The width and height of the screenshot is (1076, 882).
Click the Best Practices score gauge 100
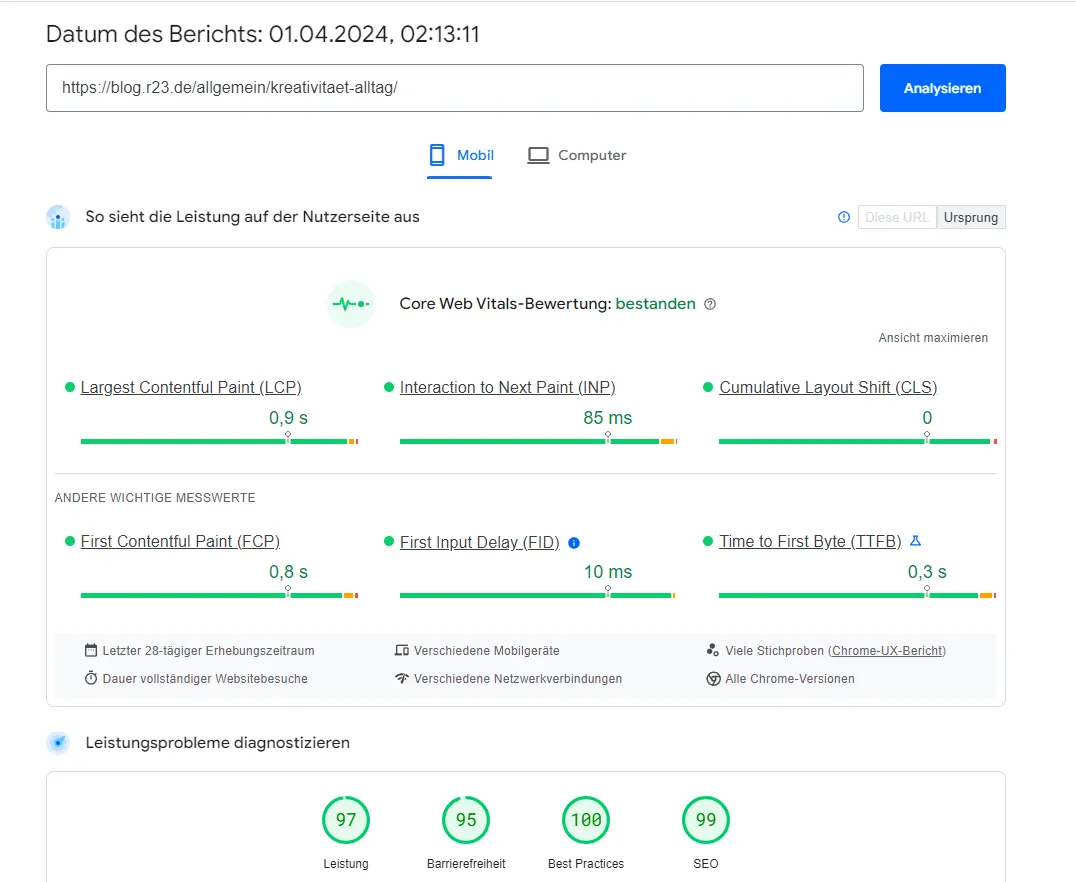point(586,820)
